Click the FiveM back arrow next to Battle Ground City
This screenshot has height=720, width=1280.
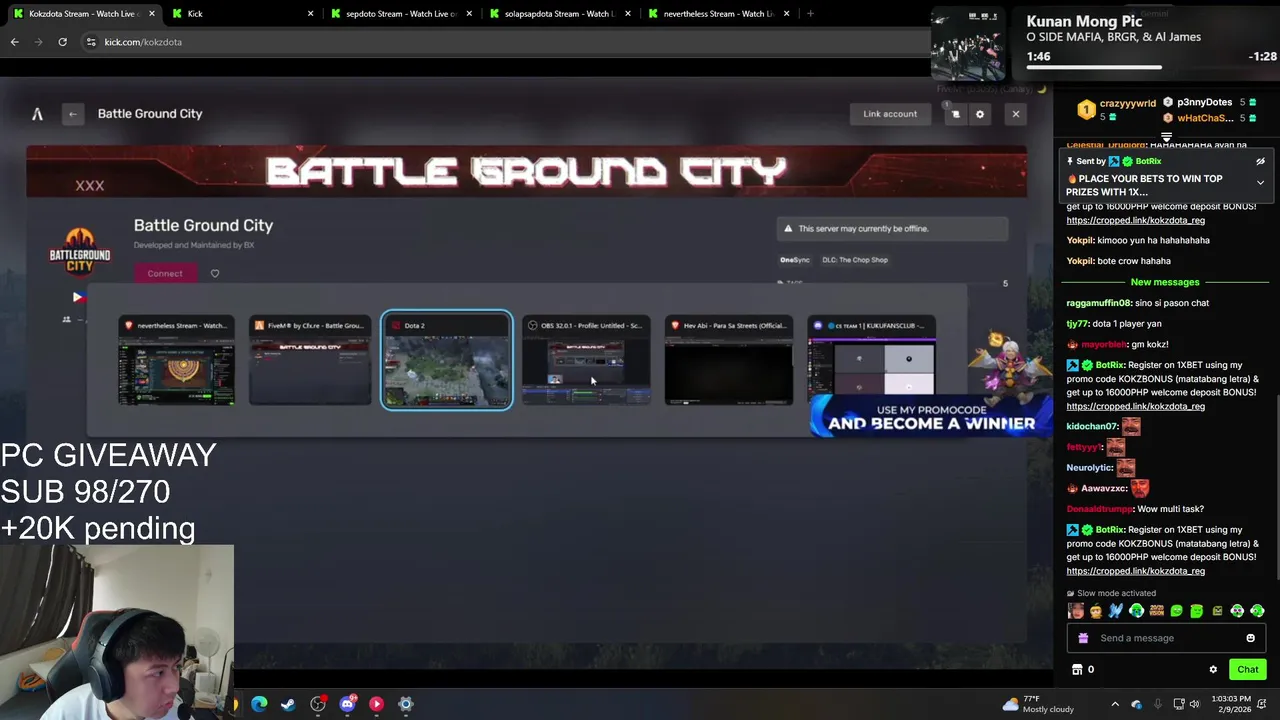[x=72, y=114]
